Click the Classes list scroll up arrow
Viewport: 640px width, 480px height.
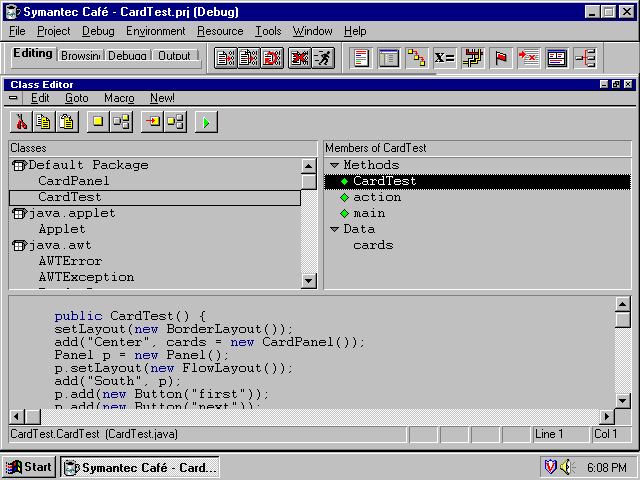point(309,166)
